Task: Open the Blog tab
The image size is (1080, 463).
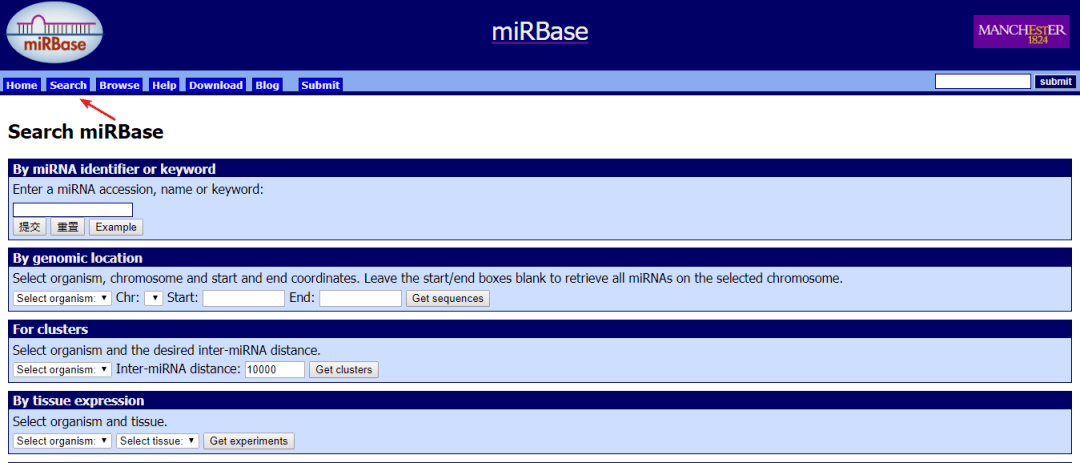Action: coord(267,85)
